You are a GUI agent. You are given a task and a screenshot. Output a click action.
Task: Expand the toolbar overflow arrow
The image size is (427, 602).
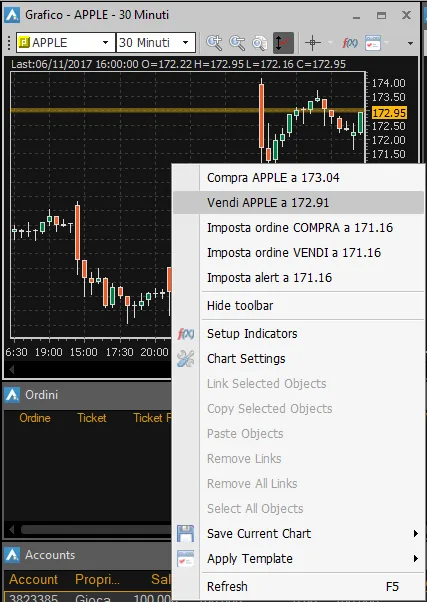click(410, 43)
